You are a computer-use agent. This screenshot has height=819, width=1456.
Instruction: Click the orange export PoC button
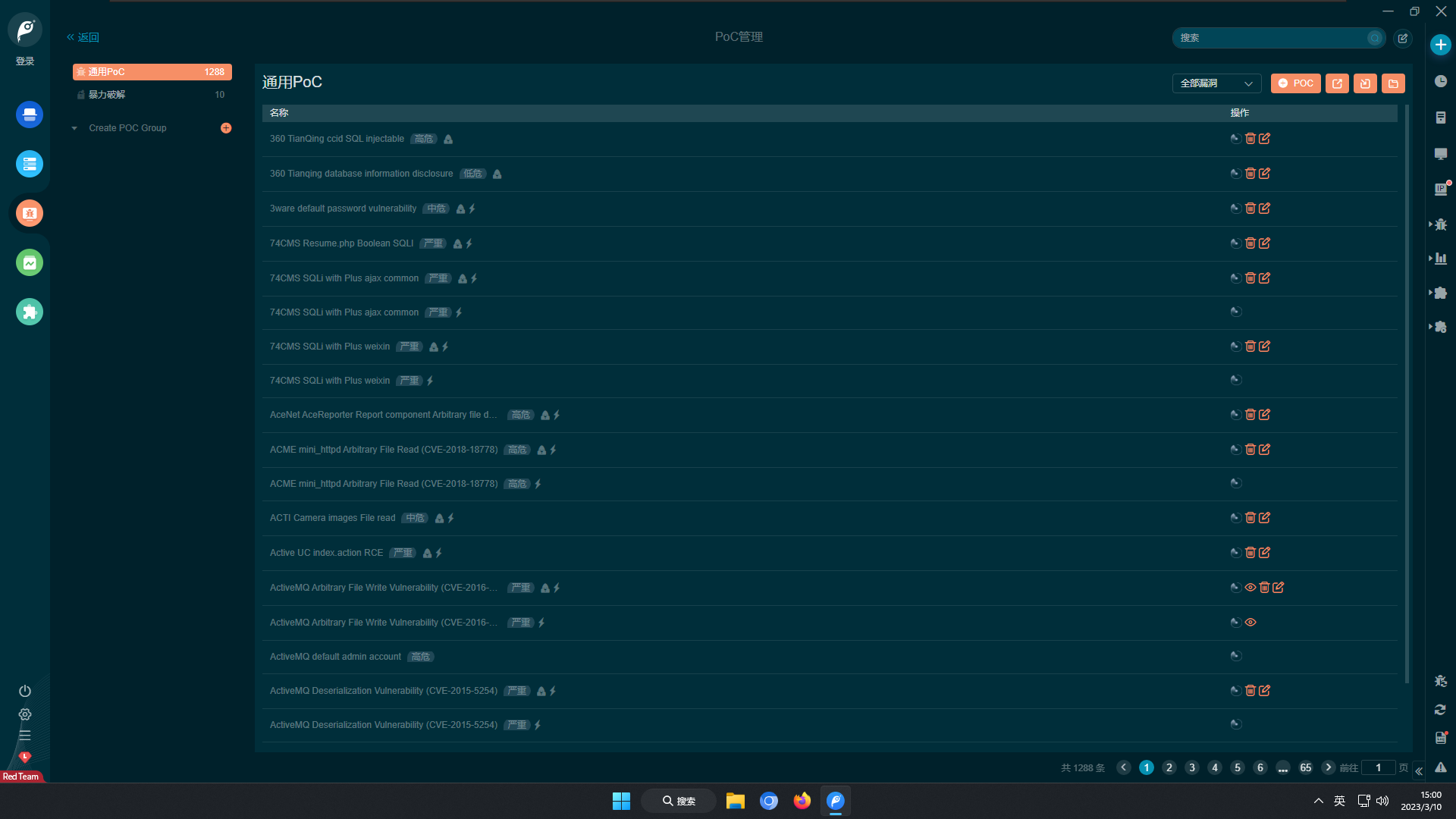click(1337, 83)
